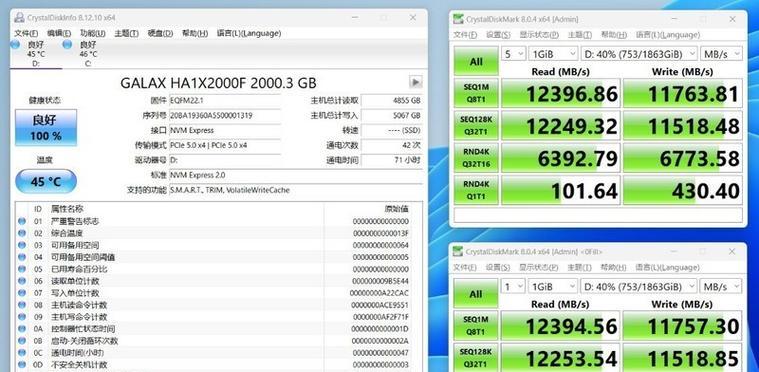Click status dot for attribute 02 综合温度
This screenshot has width=759, height=372.
click(22, 233)
